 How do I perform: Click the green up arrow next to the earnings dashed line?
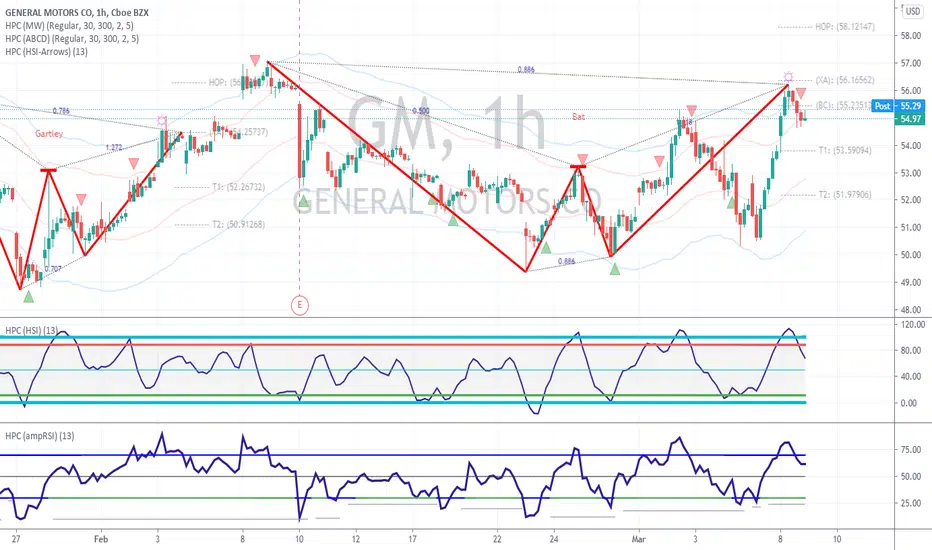tap(304, 202)
